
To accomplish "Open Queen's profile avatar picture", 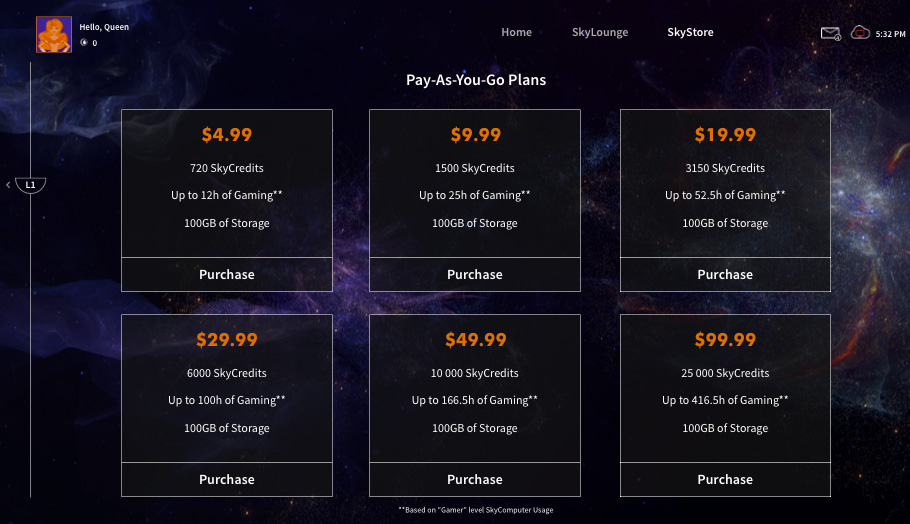I will click(54, 34).
